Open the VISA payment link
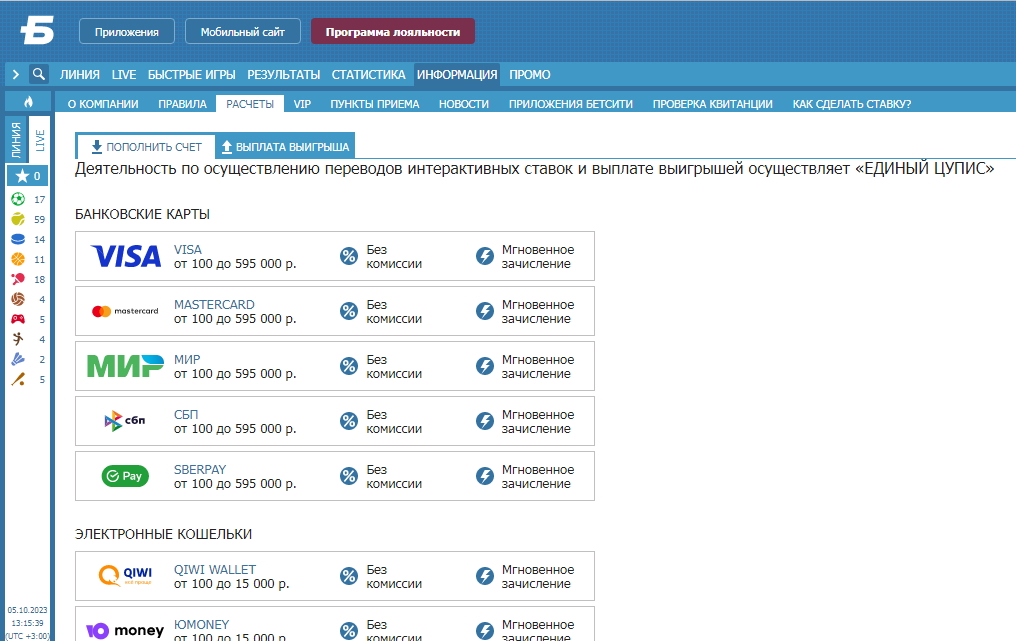 click(187, 250)
